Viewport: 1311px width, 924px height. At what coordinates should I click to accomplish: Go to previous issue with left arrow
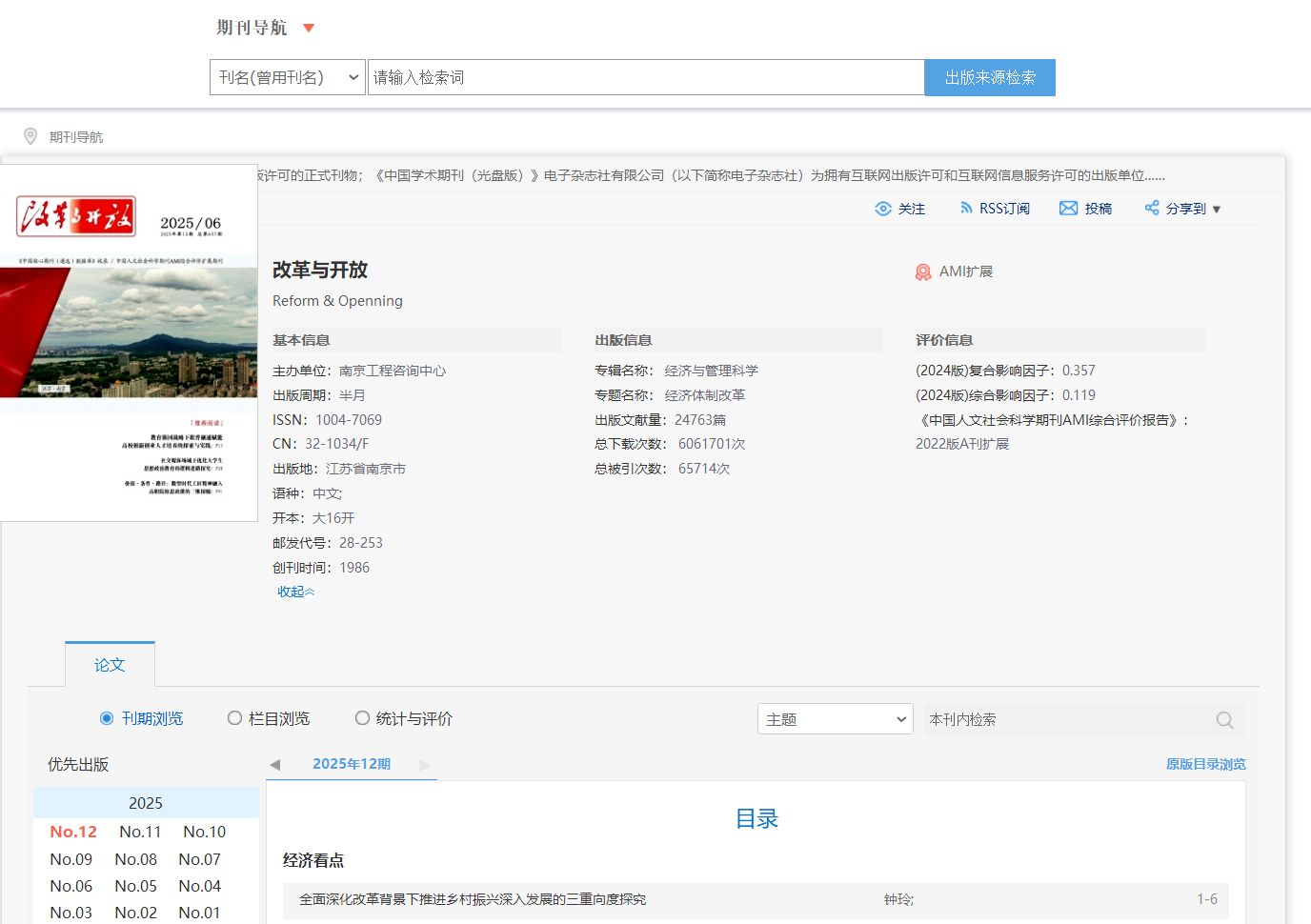[x=275, y=765]
